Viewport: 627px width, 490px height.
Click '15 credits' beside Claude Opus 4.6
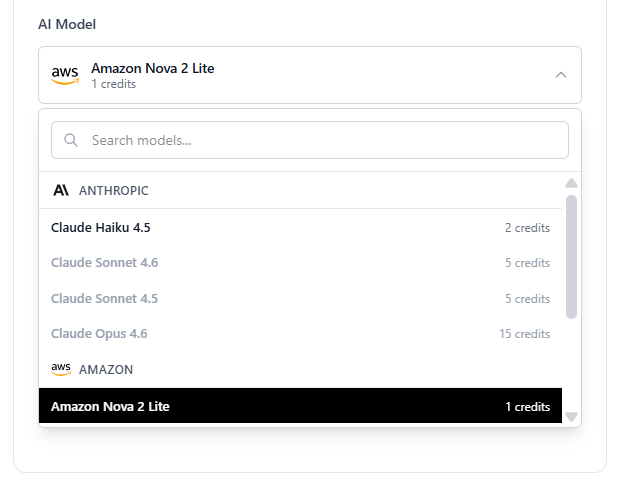pyautogui.click(x=524, y=334)
